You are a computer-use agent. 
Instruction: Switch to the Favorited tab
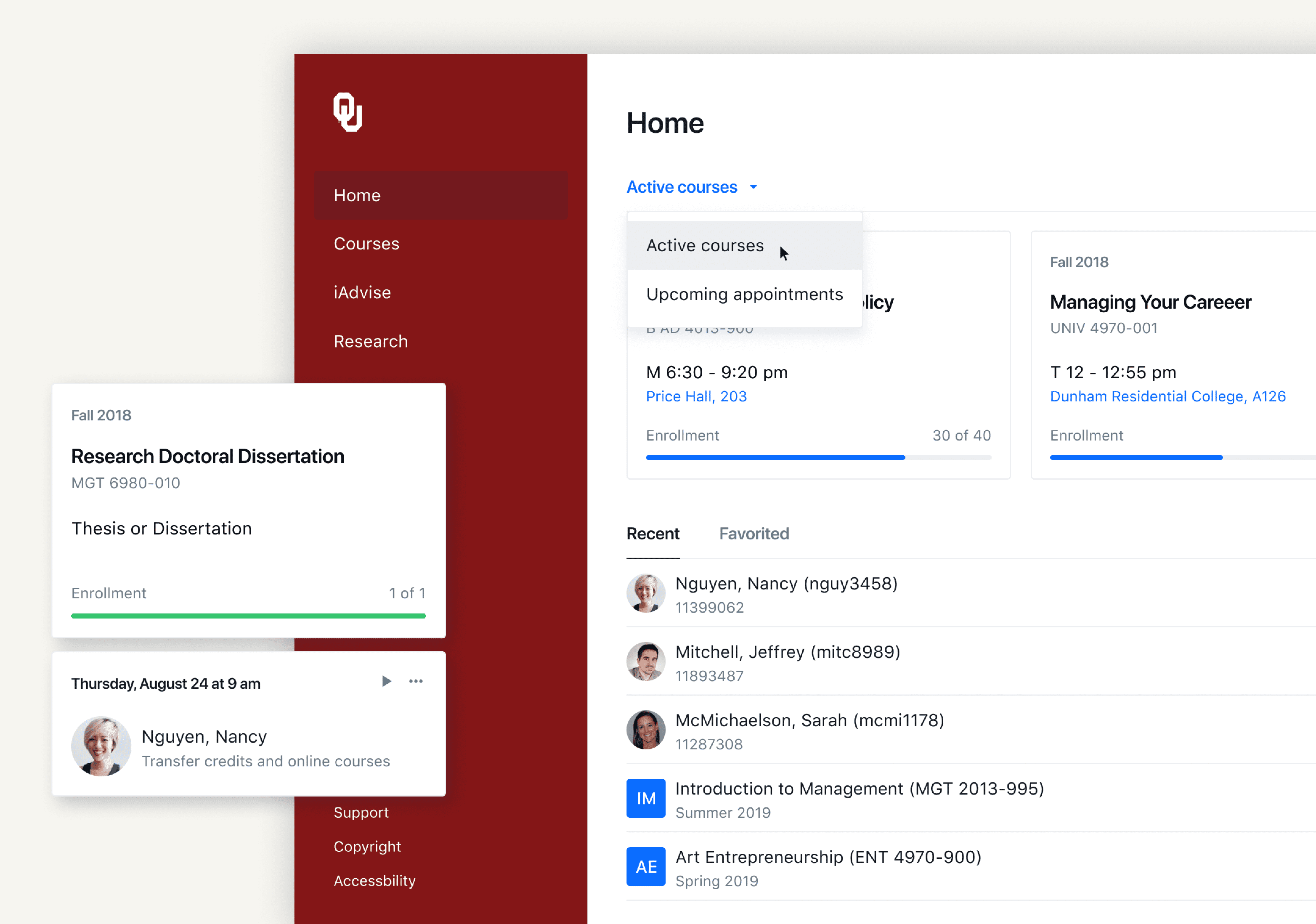(x=754, y=534)
